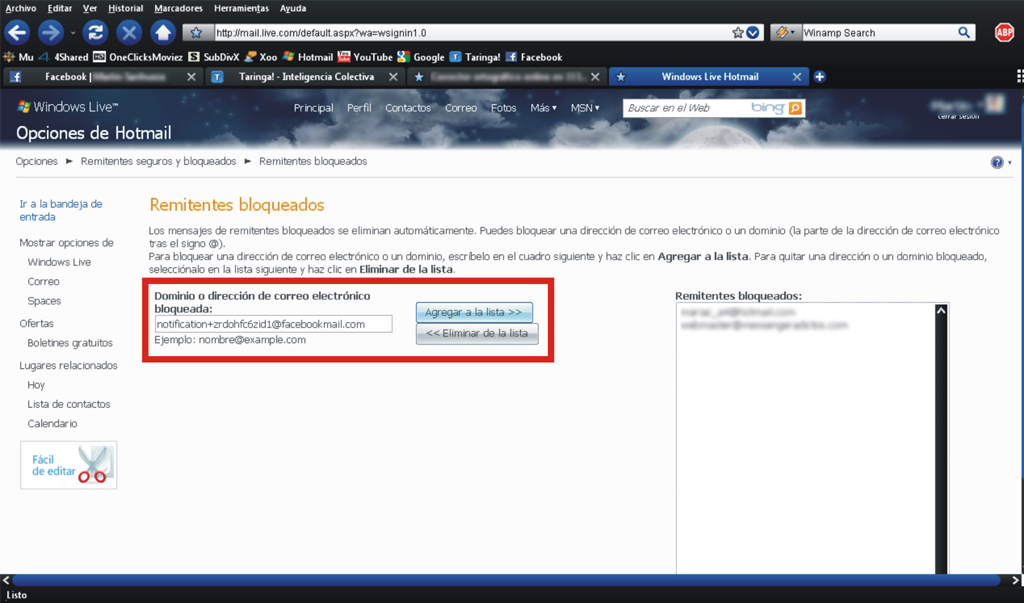Open the Marcadores menu
The width and height of the screenshot is (1024, 603).
(x=178, y=8)
